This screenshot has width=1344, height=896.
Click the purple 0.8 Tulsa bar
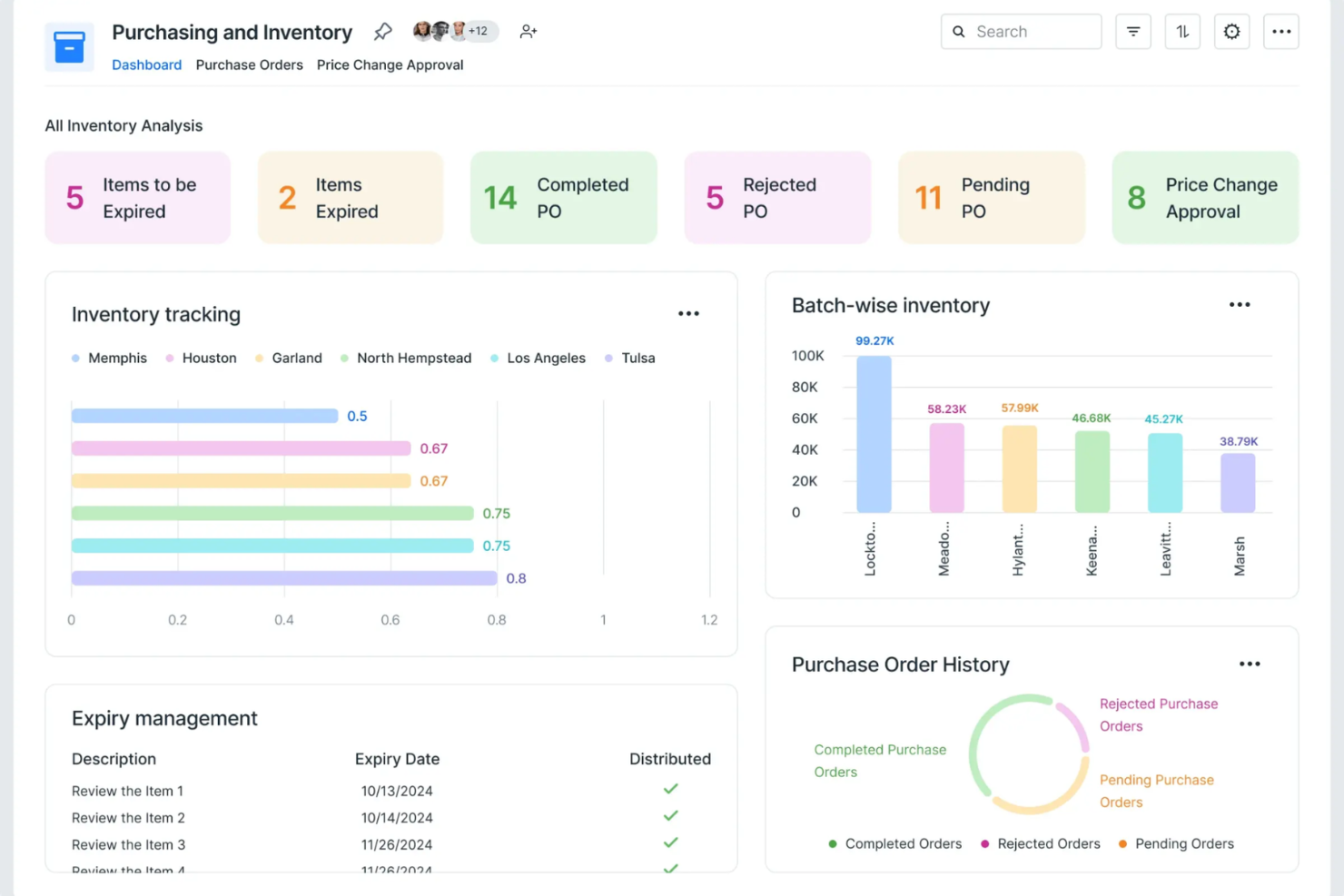pos(284,578)
